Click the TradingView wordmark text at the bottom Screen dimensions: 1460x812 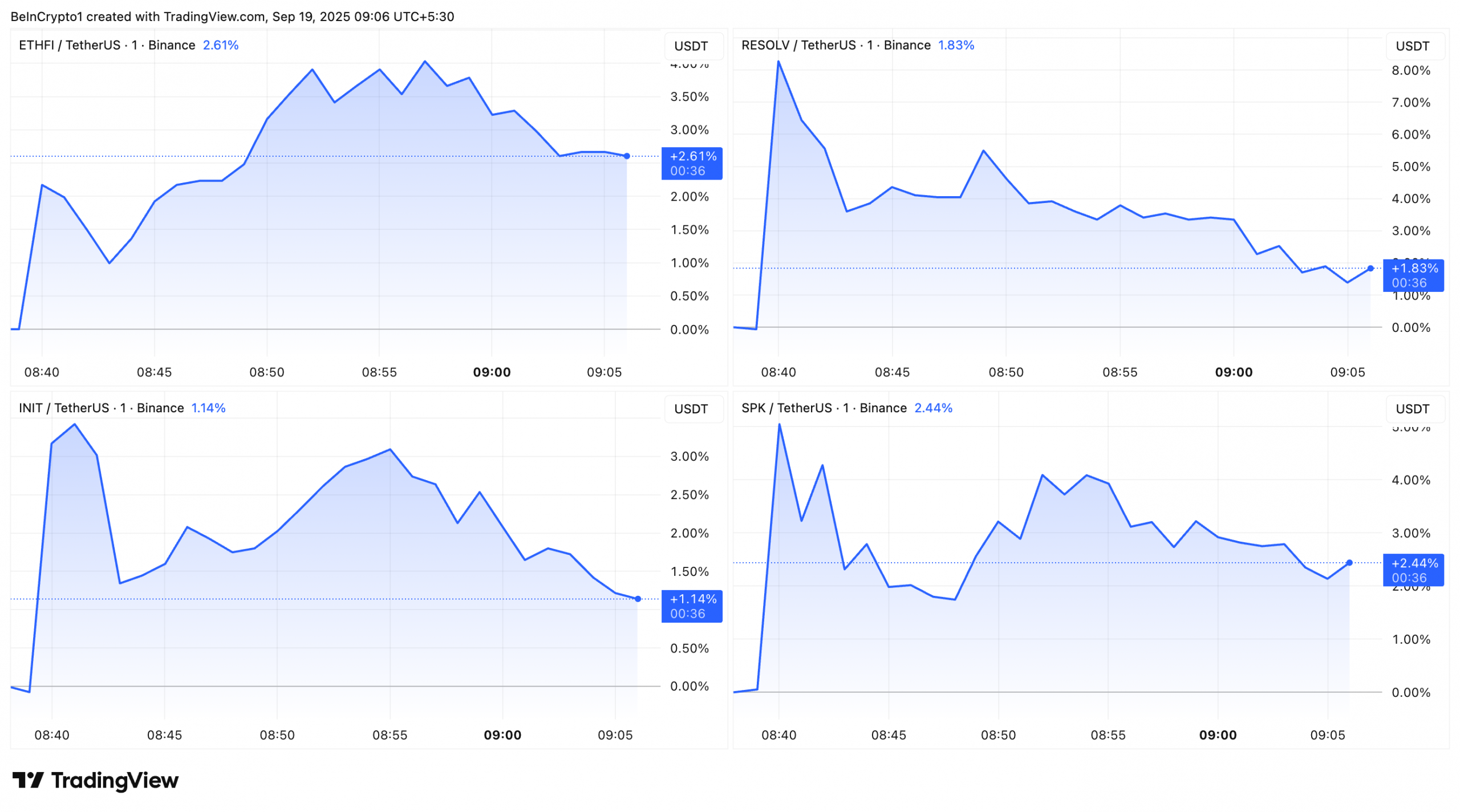click(115, 779)
